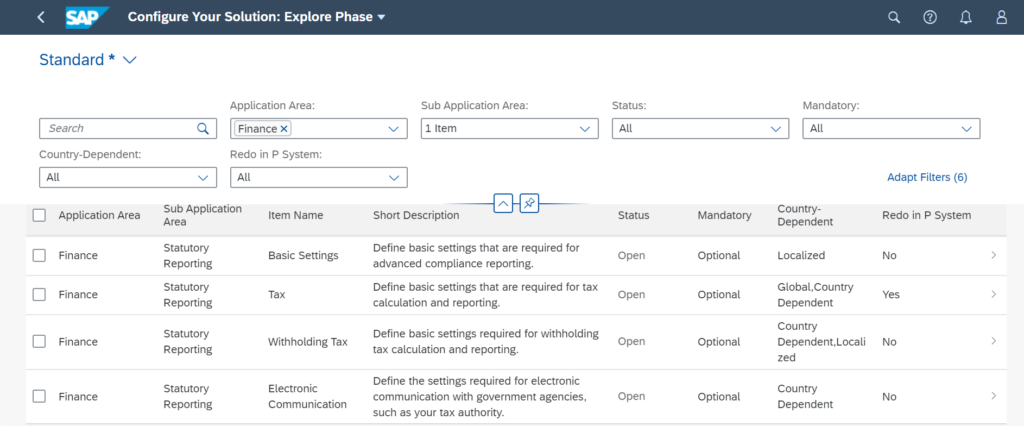Click the Mandatory column header
Image resolution: width=1024 pixels, height=426 pixels.
tap(724, 215)
